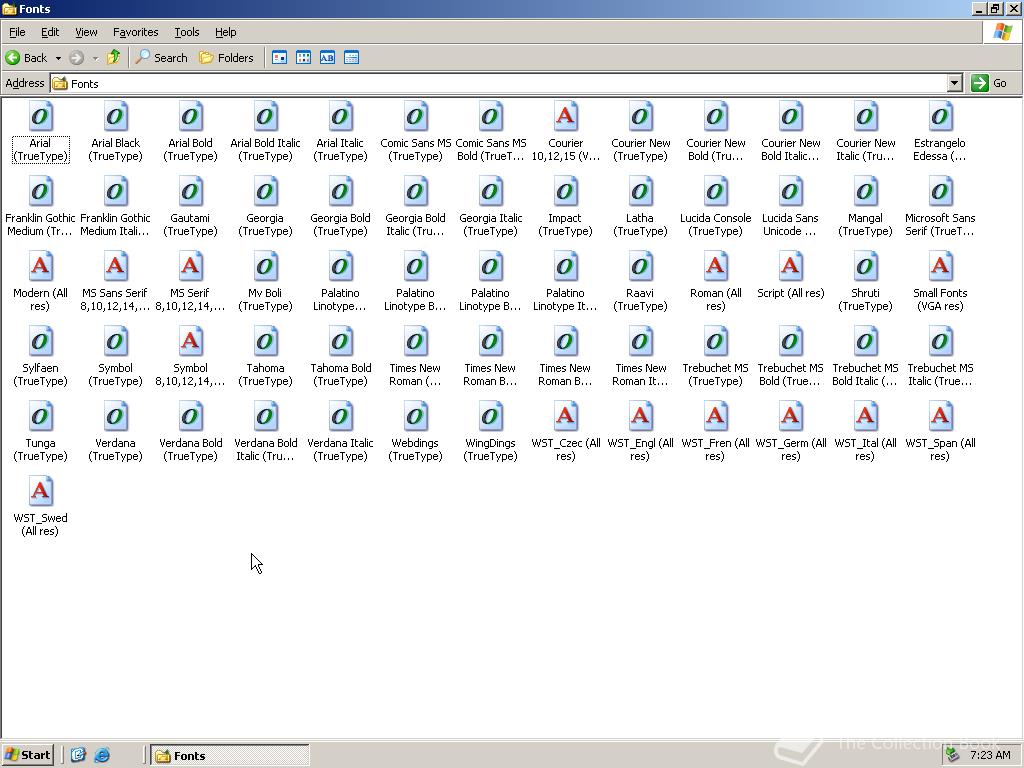Click the Fonts taskbar button
This screenshot has height=768, width=1024.
(x=230, y=756)
